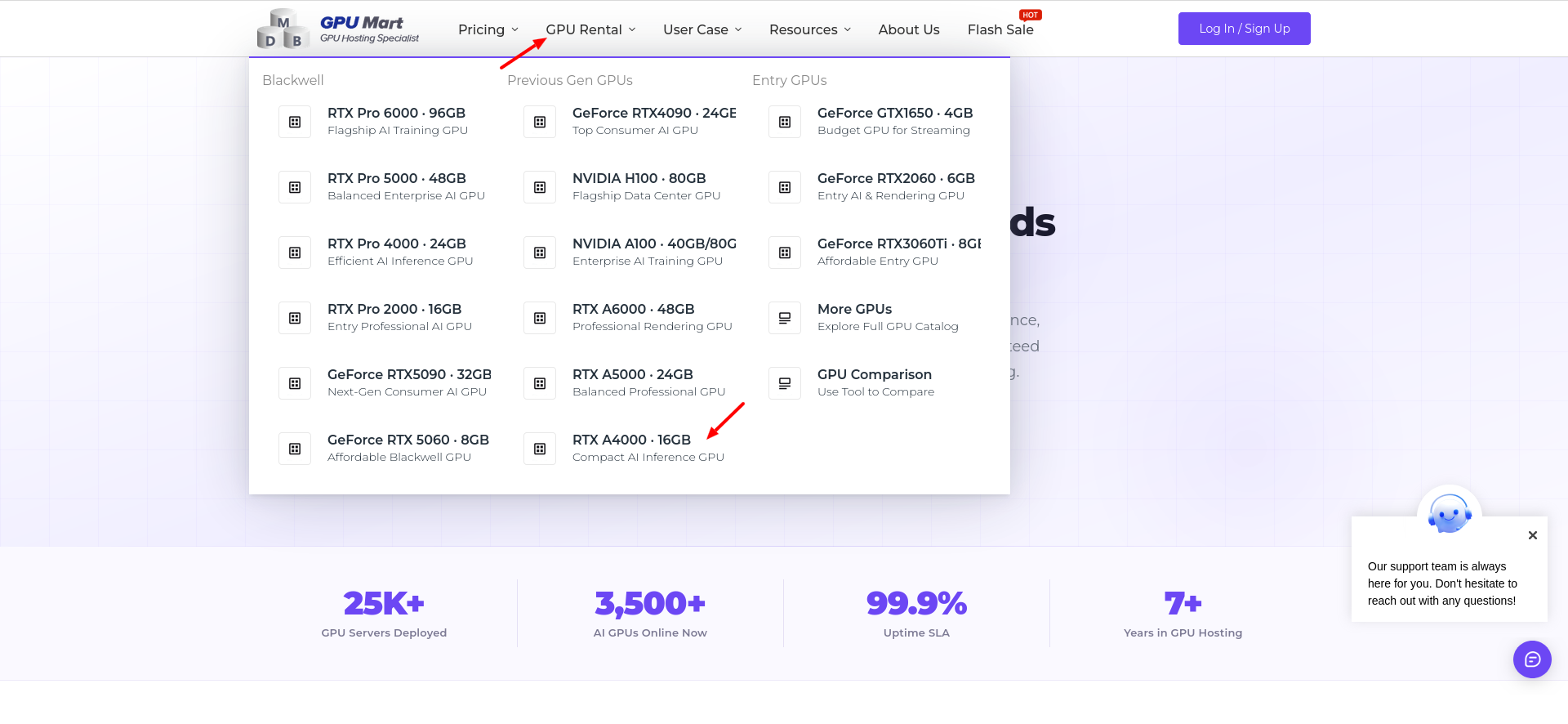Open the About Us page

tap(909, 29)
